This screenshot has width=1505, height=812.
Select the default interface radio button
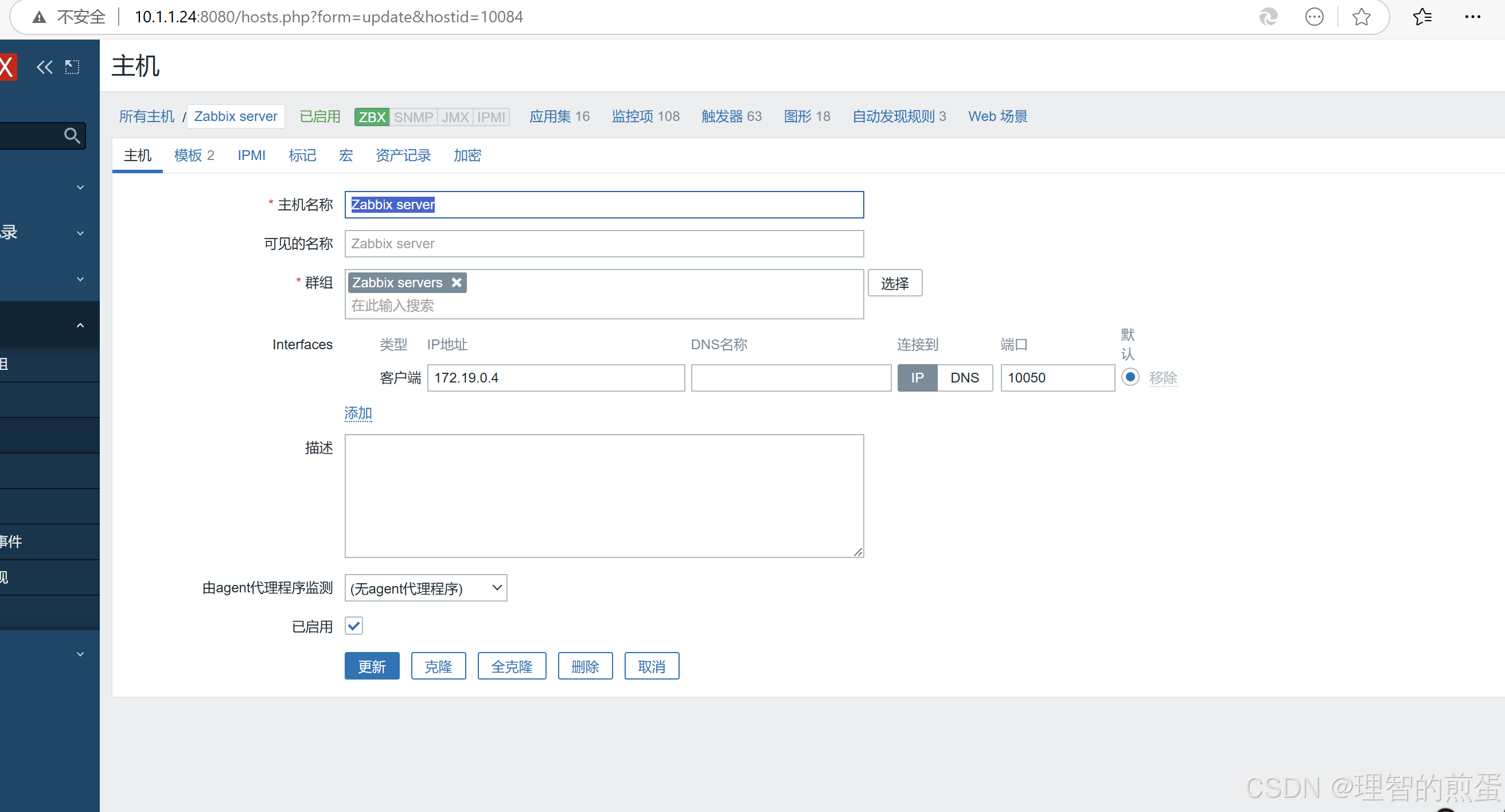tap(1130, 377)
